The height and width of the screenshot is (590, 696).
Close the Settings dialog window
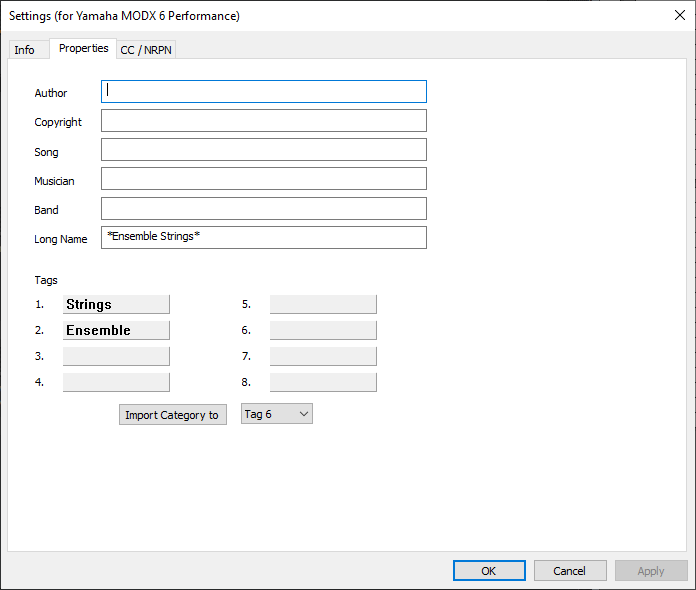click(680, 15)
